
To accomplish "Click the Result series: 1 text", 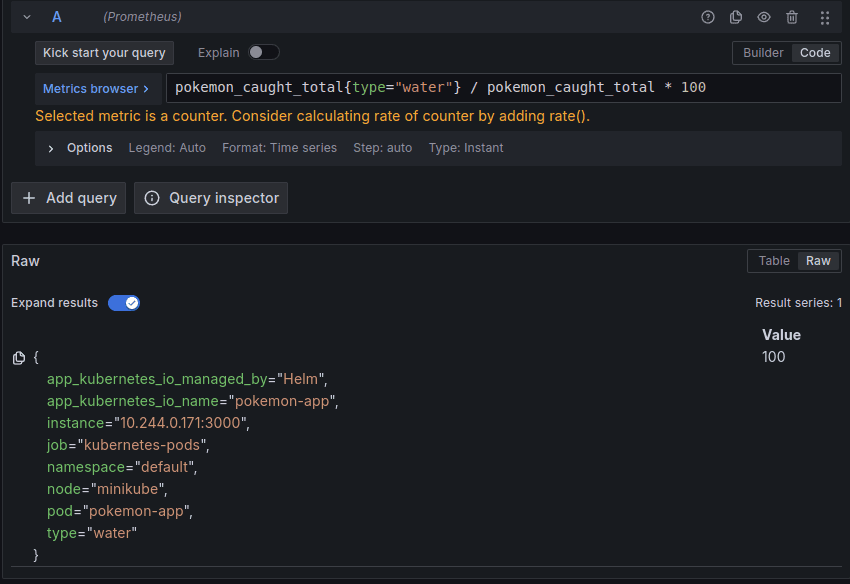I will click(798, 303).
